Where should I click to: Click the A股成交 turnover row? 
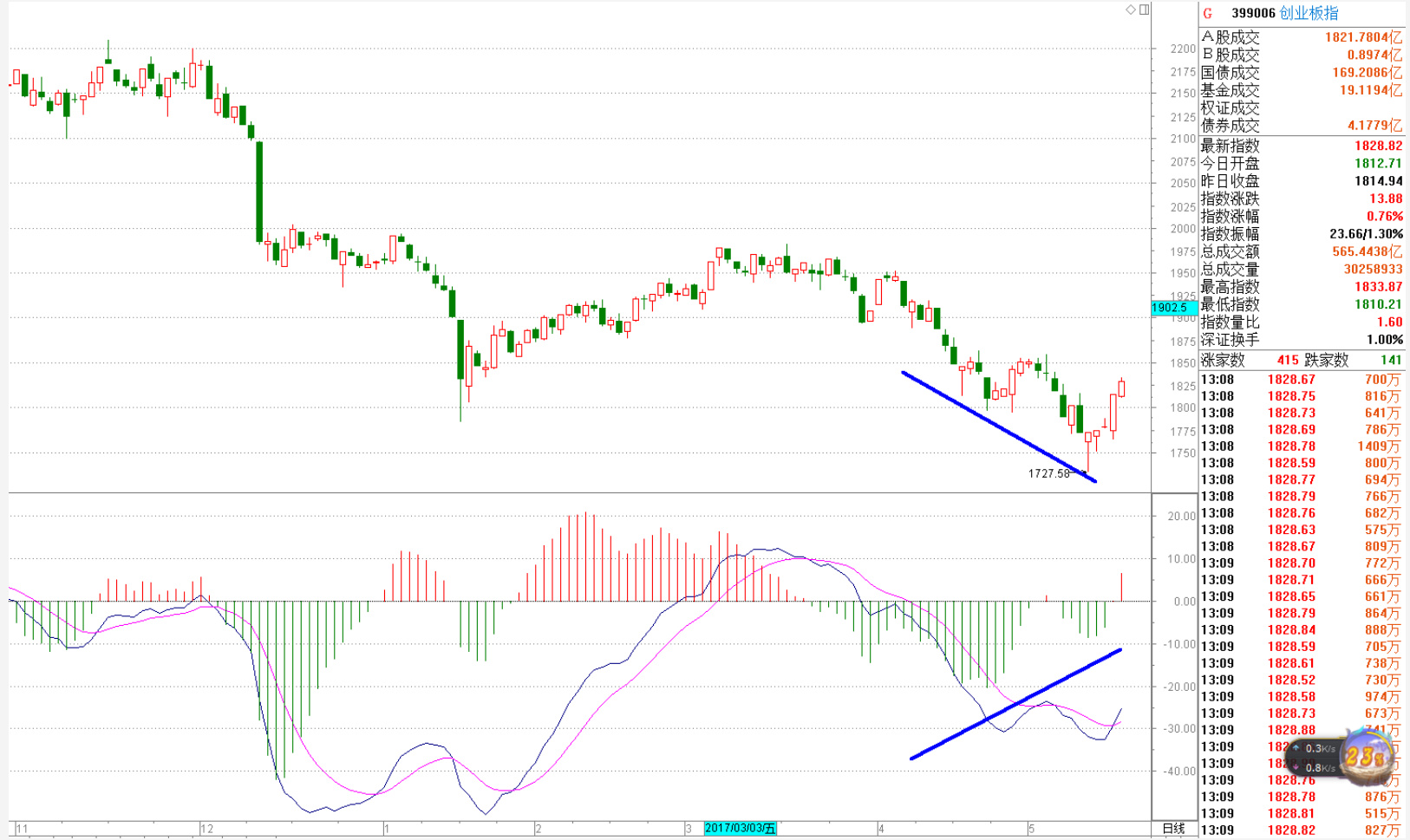[x=1301, y=37]
